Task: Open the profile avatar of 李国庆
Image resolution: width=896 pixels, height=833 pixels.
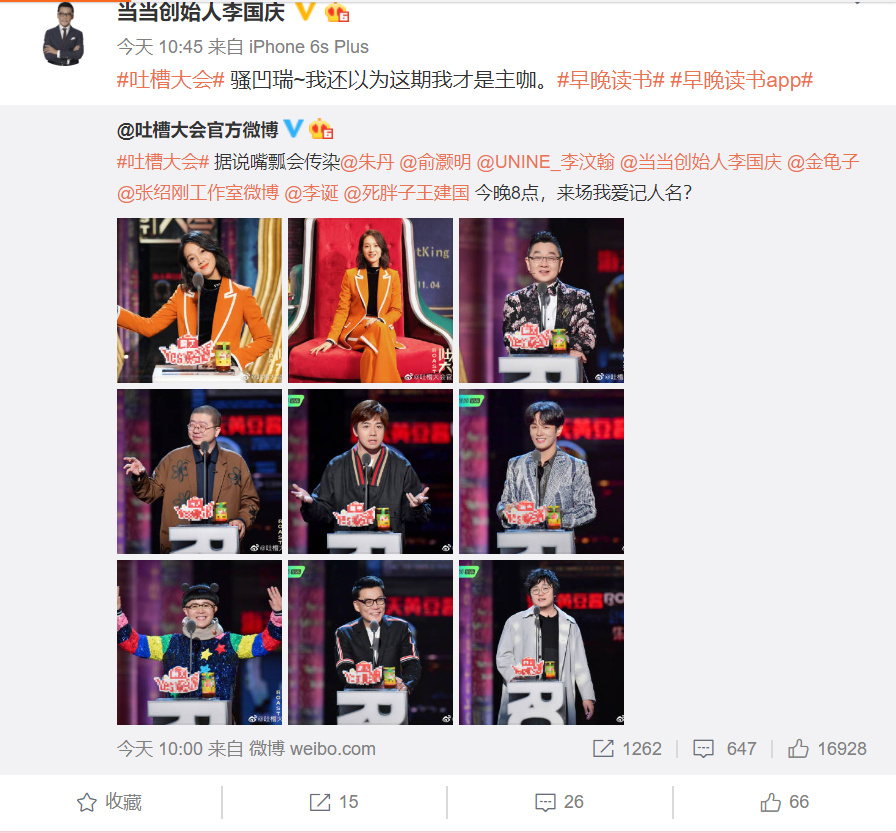Action: 63,34
